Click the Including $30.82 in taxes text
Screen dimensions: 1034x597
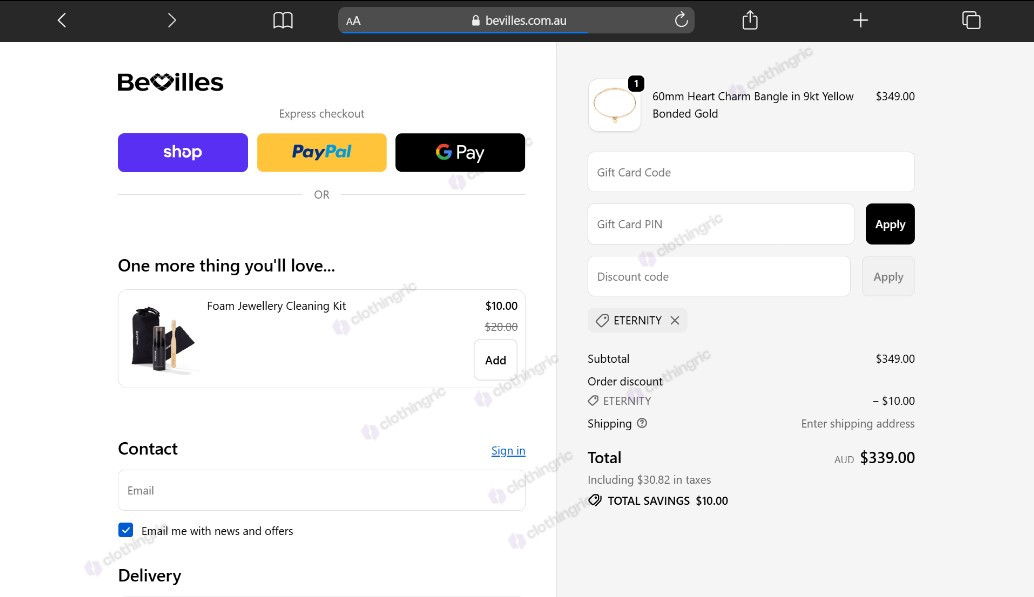(650, 480)
